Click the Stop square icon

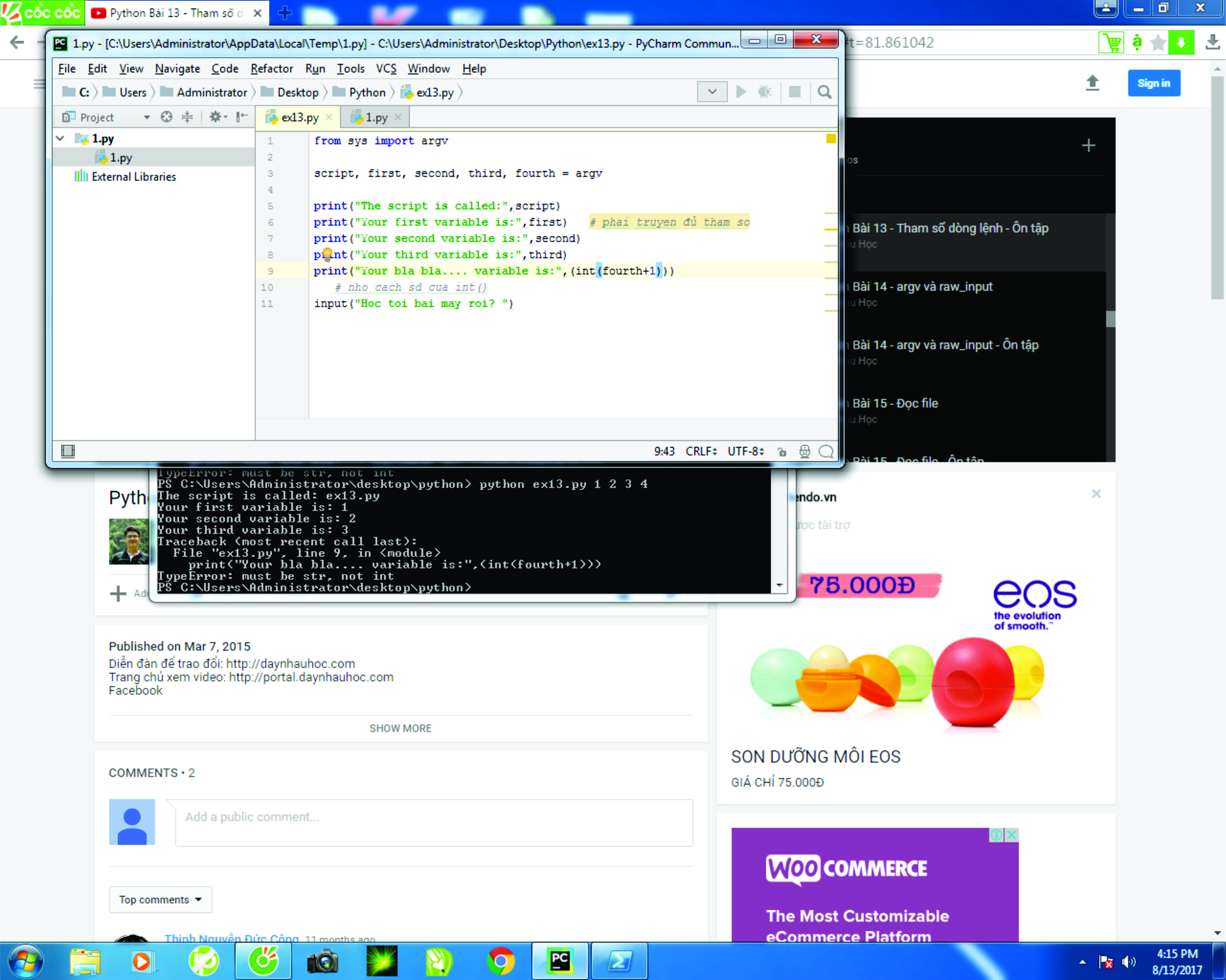coord(794,91)
